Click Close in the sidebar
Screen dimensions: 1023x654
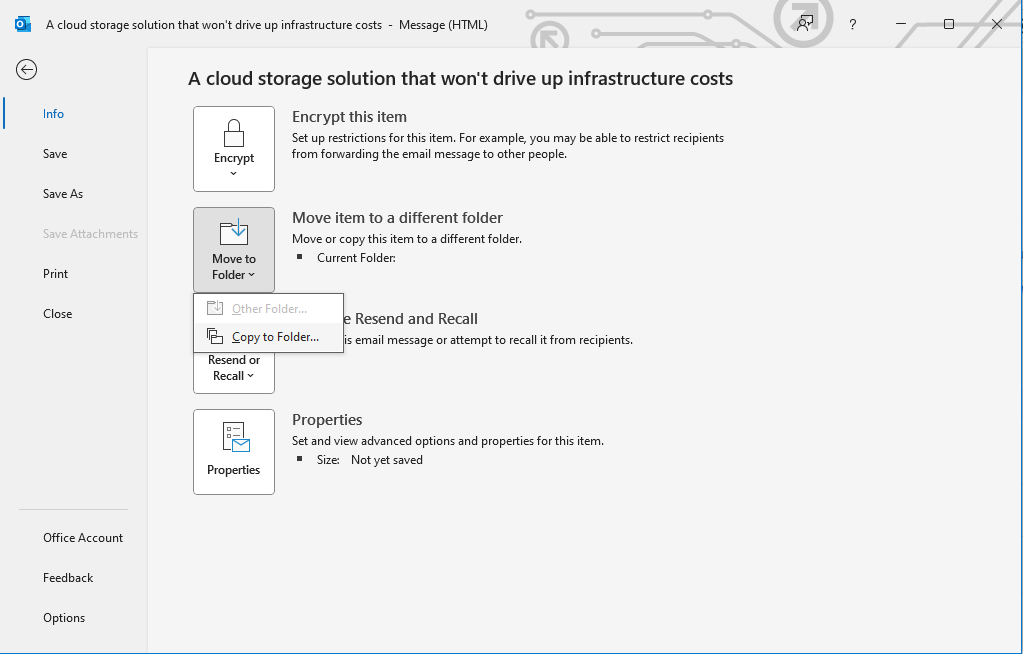point(57,313)
